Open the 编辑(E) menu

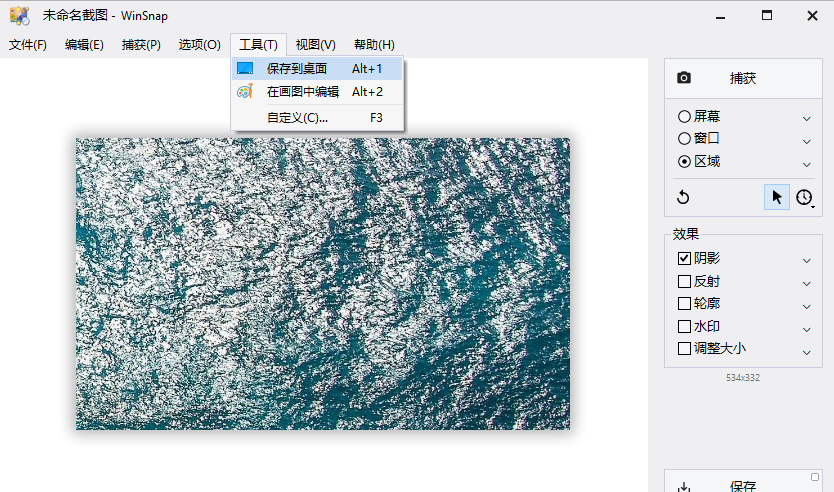coord(84,45)
